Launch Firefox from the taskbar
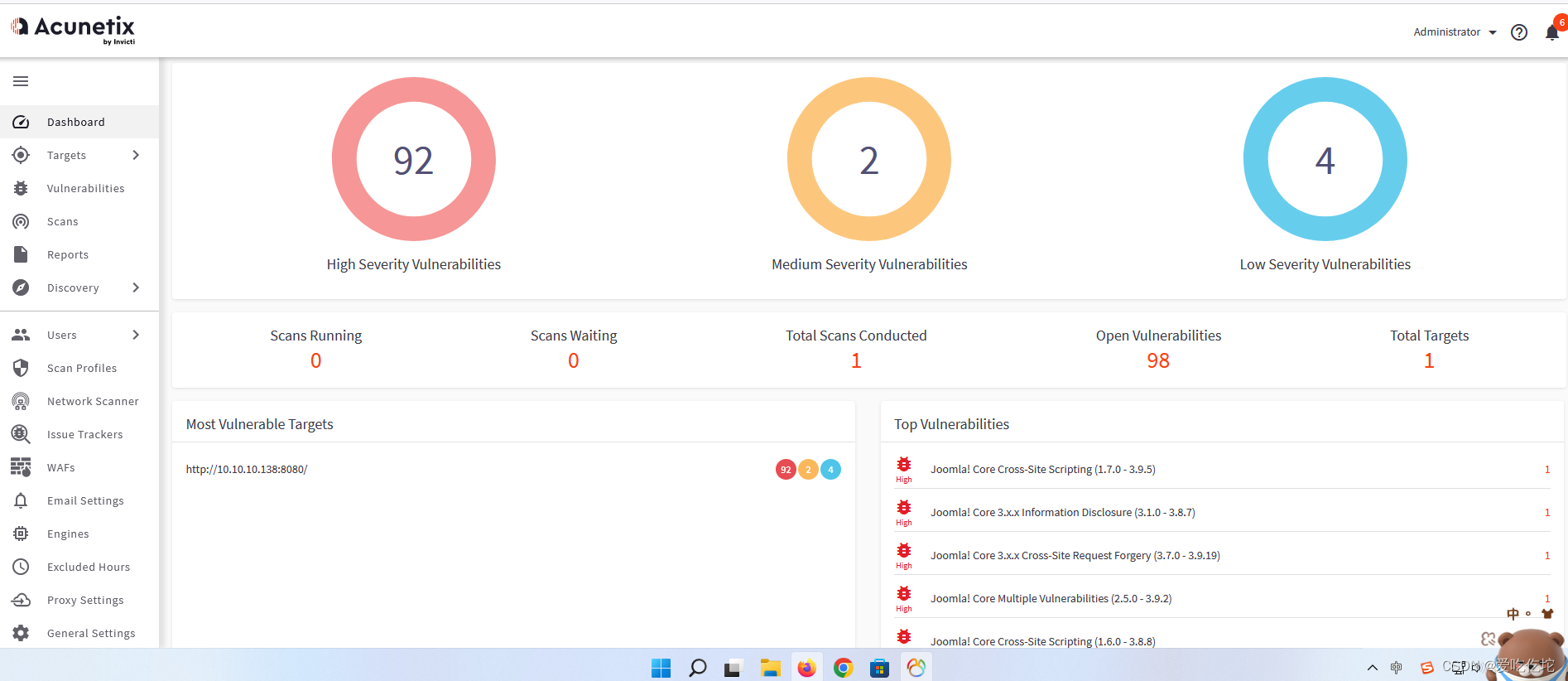The image size is (1568, 681). click(x=806, y=668)
